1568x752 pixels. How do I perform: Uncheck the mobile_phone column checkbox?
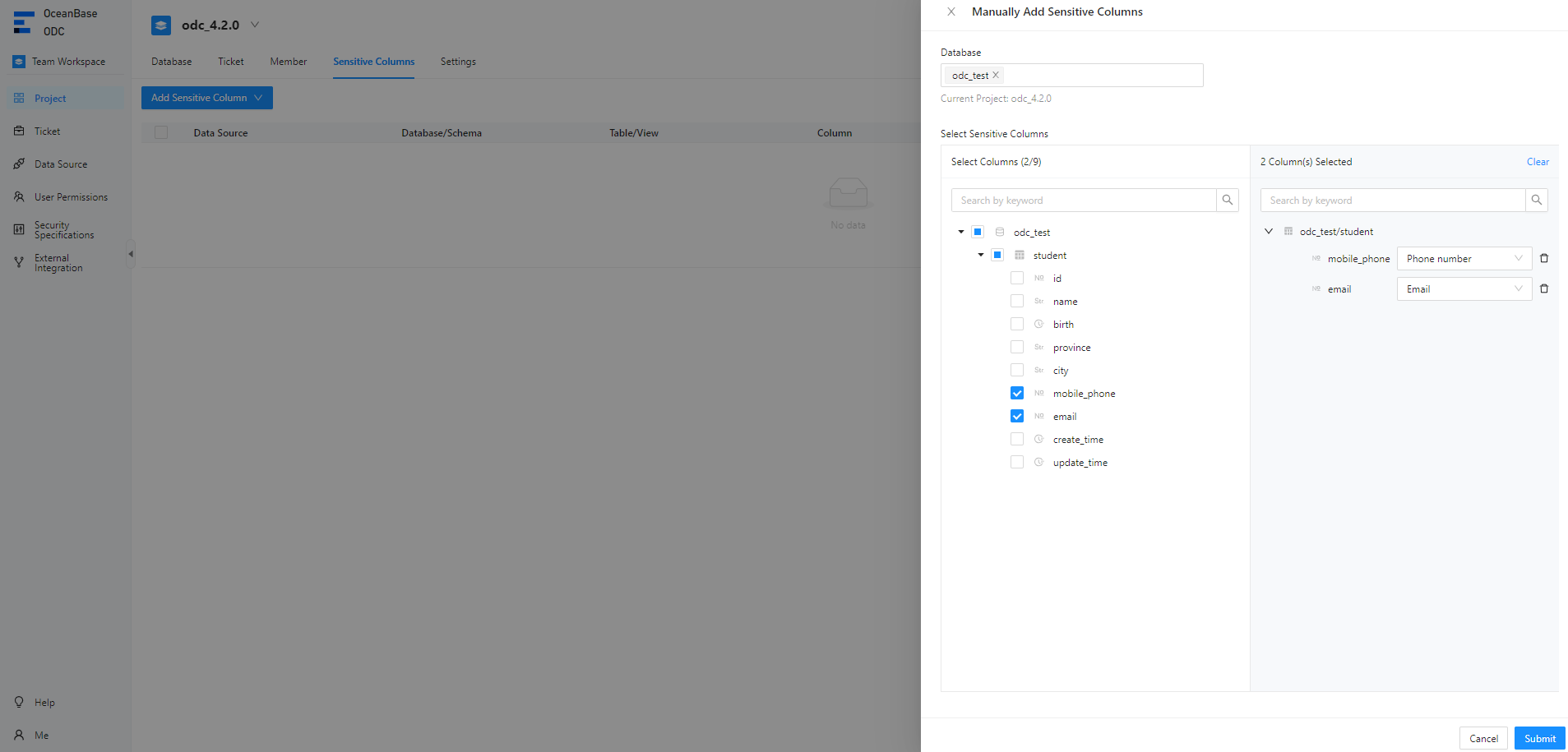tap(1017, 393)
